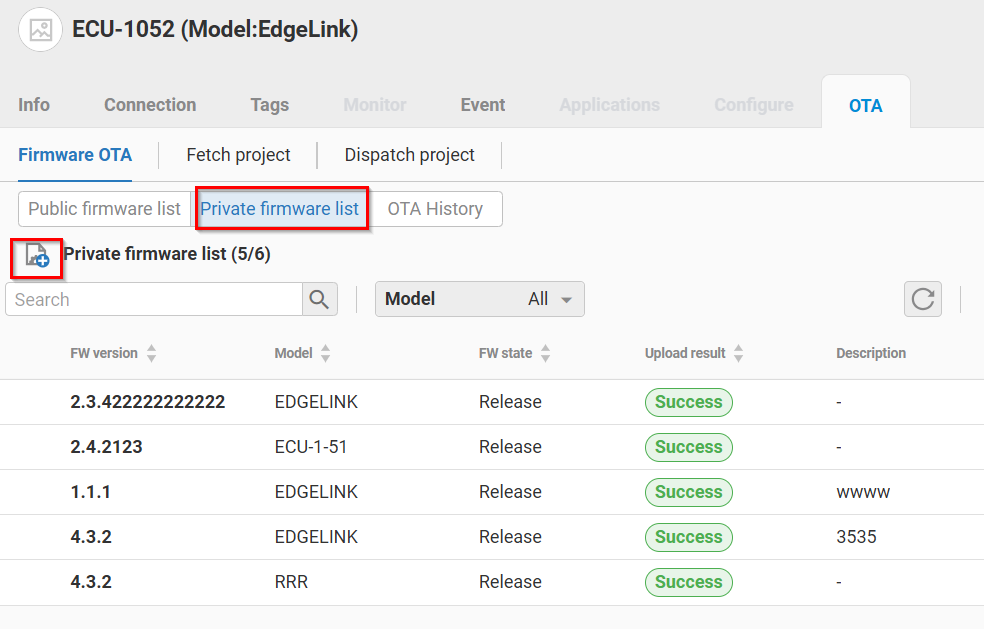Click the search magnifier icon
This screenshot has height=629, width=984.
(x=319, y=299)
